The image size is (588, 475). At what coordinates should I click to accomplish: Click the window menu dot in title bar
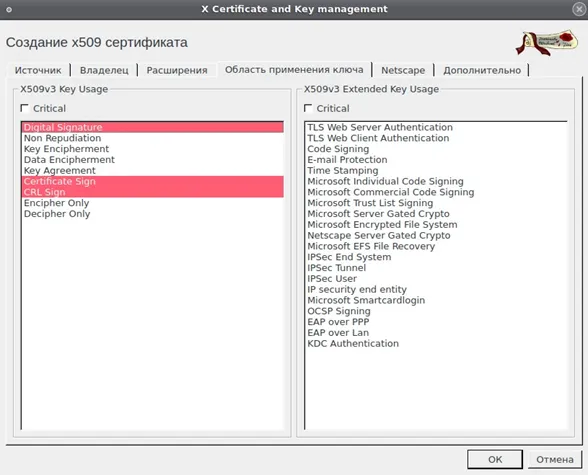coord(9,9)
